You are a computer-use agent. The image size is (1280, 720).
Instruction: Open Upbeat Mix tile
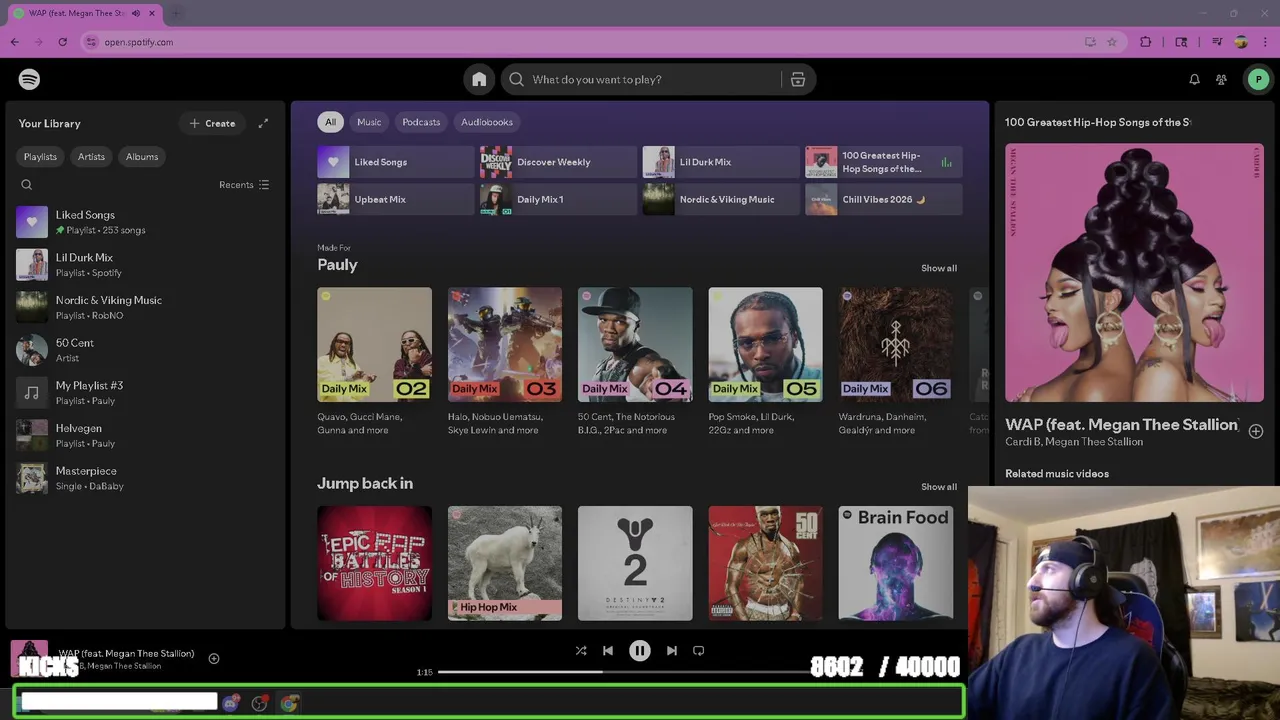pos(396,199)
